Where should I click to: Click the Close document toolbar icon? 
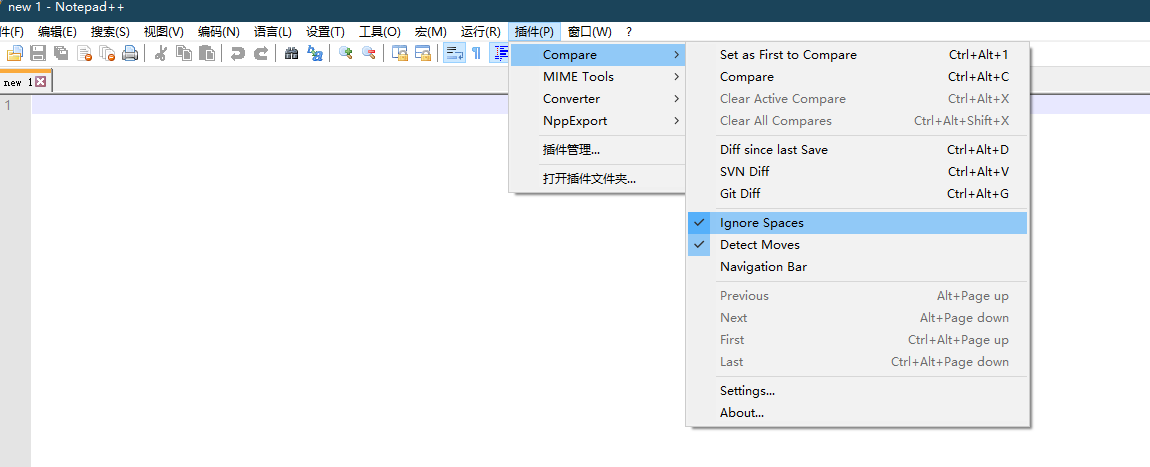[84, 53]
